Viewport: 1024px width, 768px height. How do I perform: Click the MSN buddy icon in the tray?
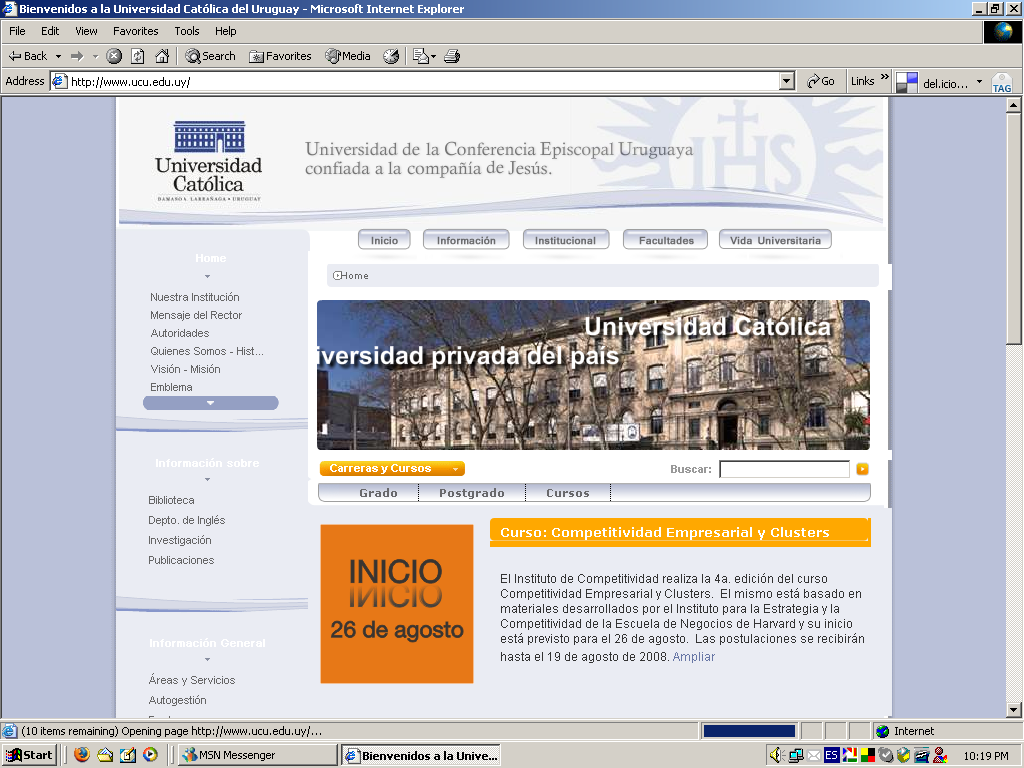[x=940, y=756]
